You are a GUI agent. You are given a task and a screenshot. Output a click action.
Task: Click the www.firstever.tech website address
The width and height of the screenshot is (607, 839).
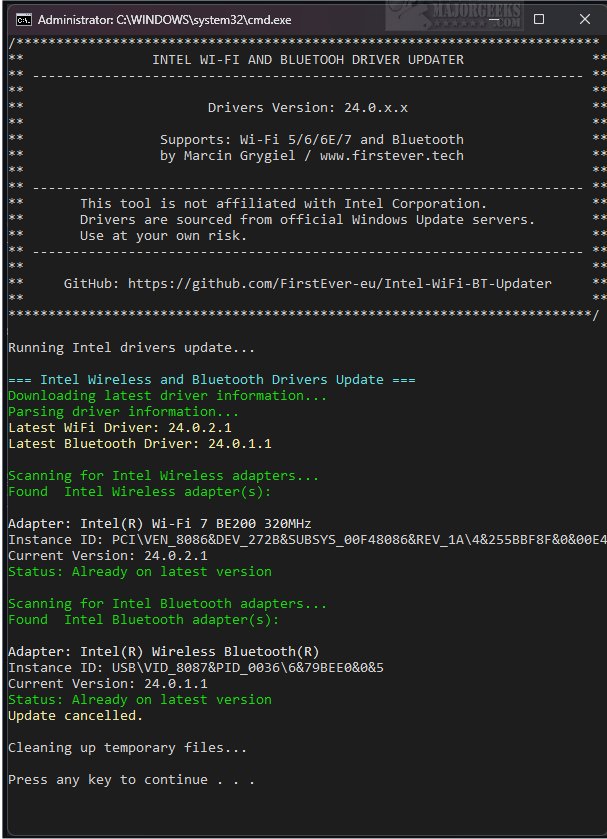(x=391, y=156)
